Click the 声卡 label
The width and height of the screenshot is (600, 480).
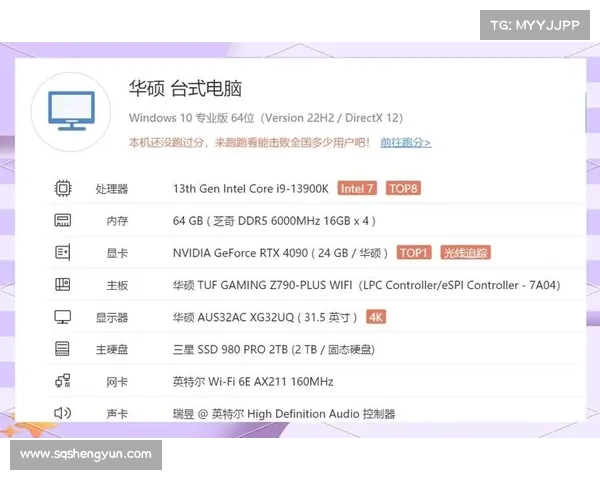[117, 414]
